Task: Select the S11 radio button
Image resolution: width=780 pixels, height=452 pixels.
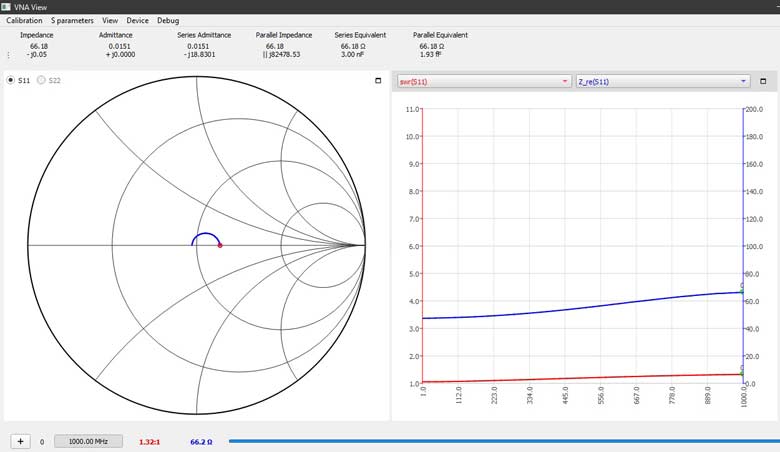Action: tap(10, 80)
